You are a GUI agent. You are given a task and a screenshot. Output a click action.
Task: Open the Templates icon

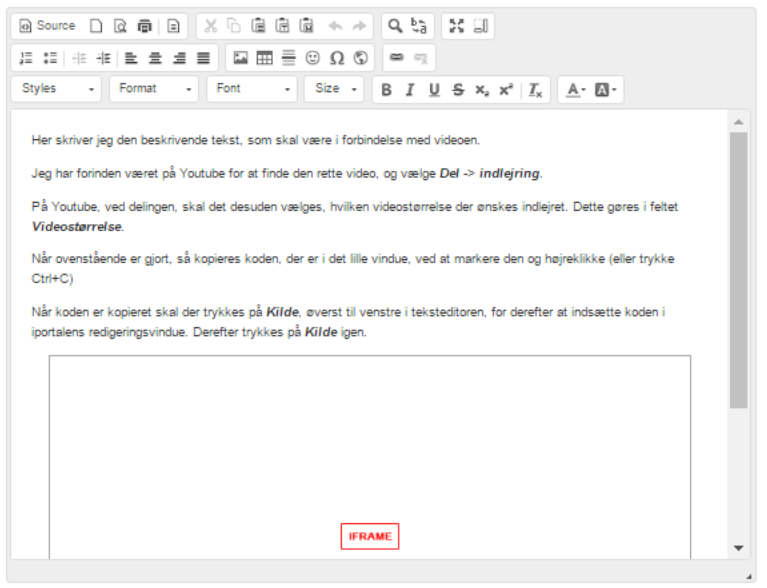click(x=173, y=25)
